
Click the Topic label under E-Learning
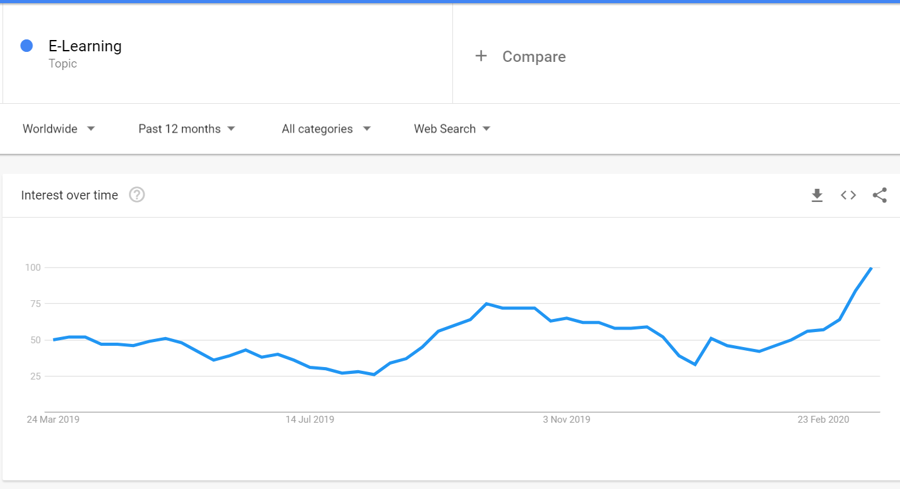pyautogui.click(x=63, y=64)
